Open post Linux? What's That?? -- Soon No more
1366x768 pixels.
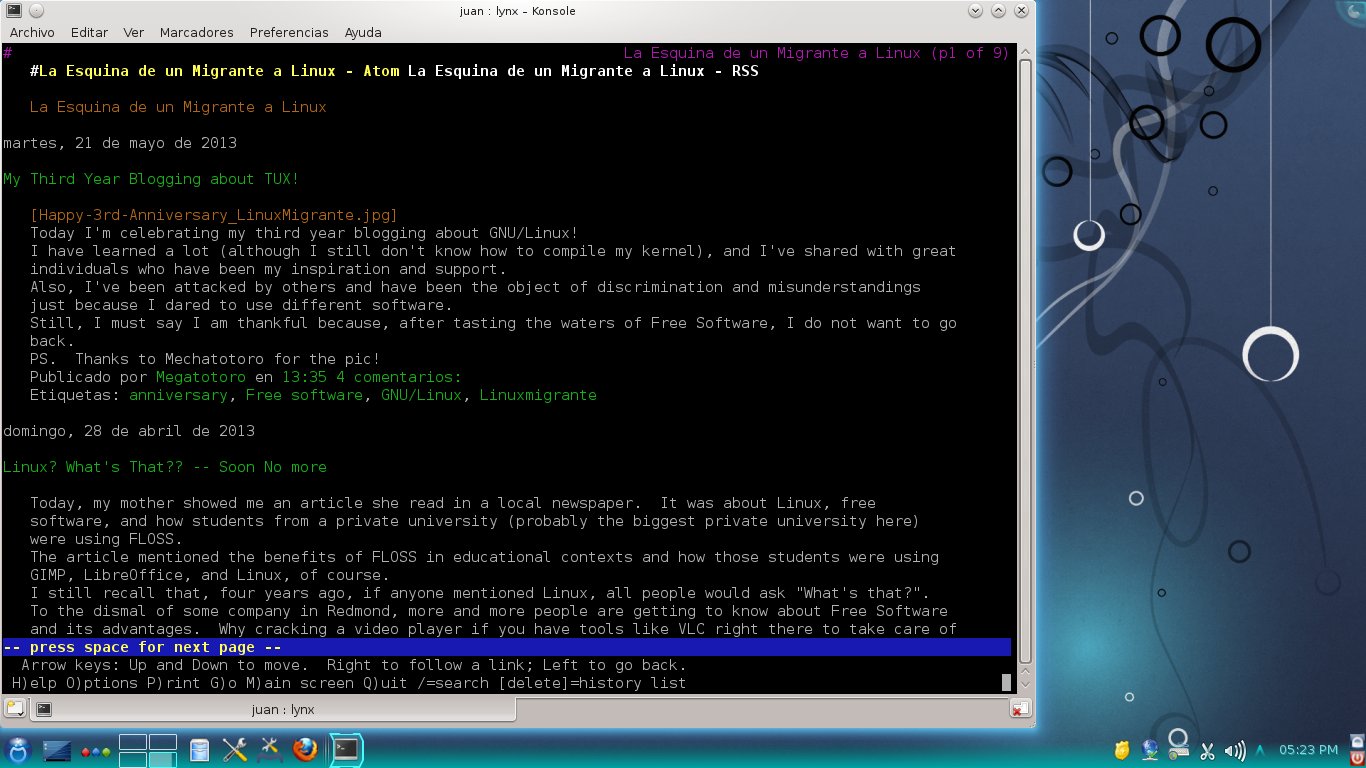click(165, 467)
